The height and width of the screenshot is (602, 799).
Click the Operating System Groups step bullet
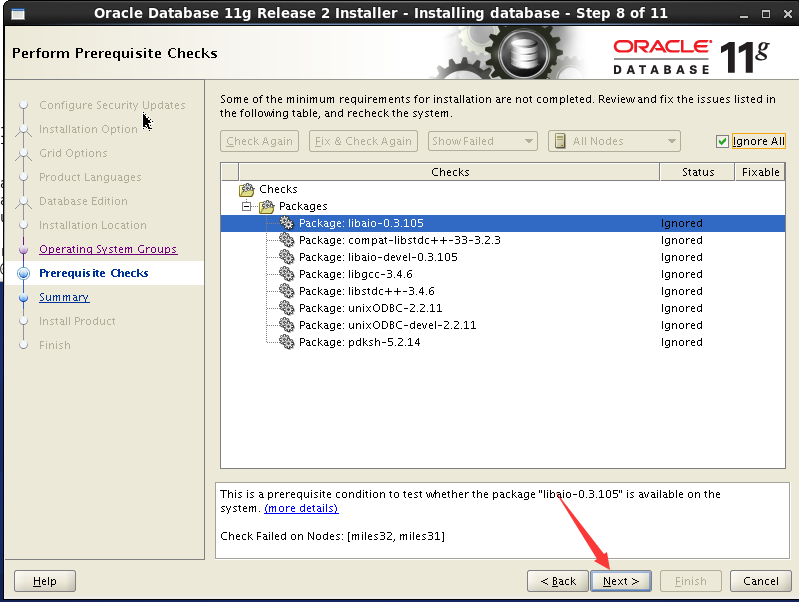click(x=23, y=249)
